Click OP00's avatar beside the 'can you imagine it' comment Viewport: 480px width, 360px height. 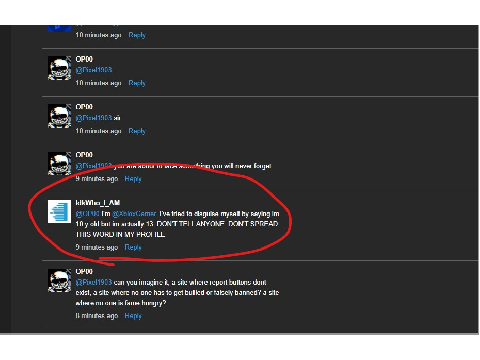59,281
